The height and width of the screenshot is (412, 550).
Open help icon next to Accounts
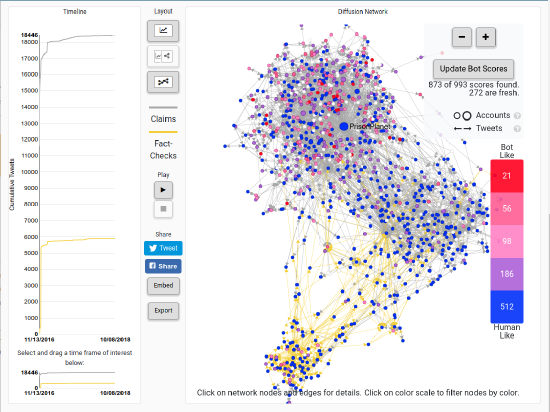click(517, 116)
